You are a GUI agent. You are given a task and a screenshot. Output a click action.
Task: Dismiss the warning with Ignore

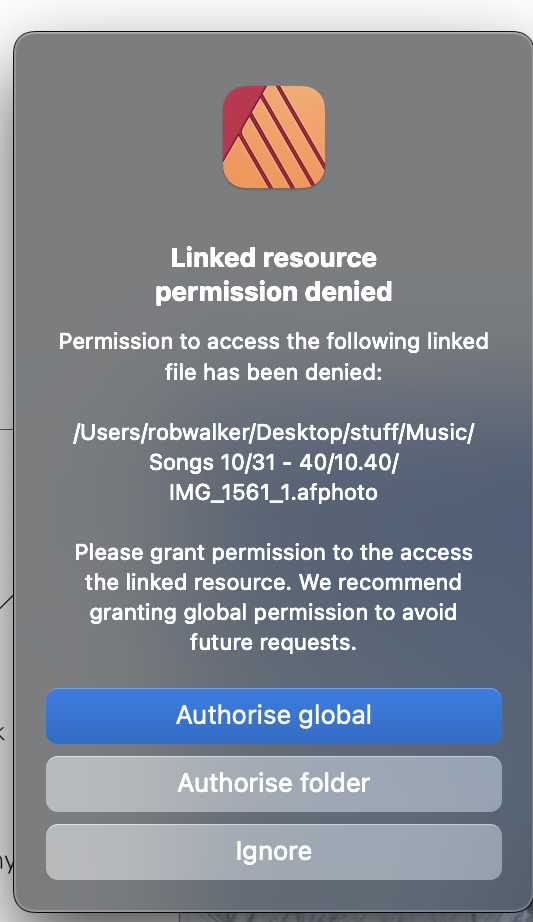pyautogui.click(x=274, y=851)
